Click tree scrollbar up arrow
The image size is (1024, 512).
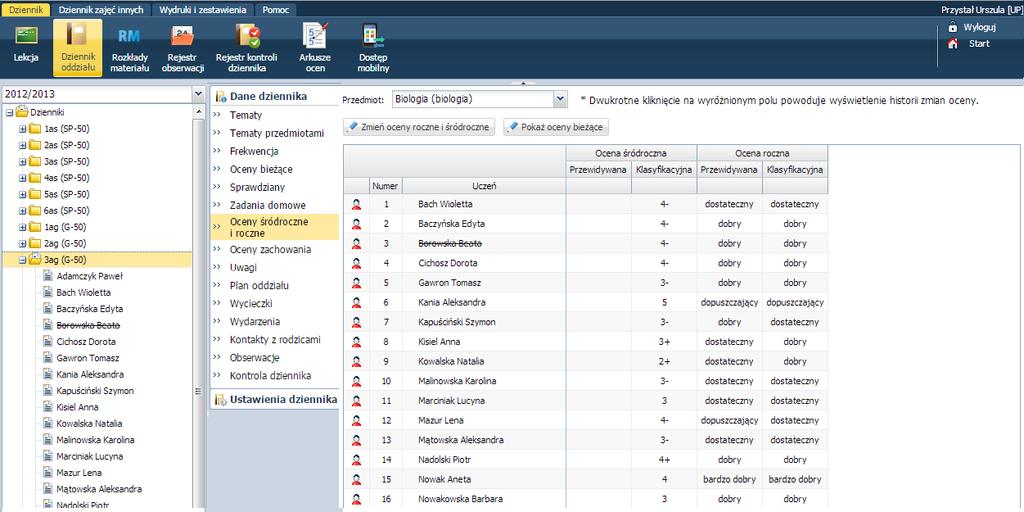[x=199, y=112]
